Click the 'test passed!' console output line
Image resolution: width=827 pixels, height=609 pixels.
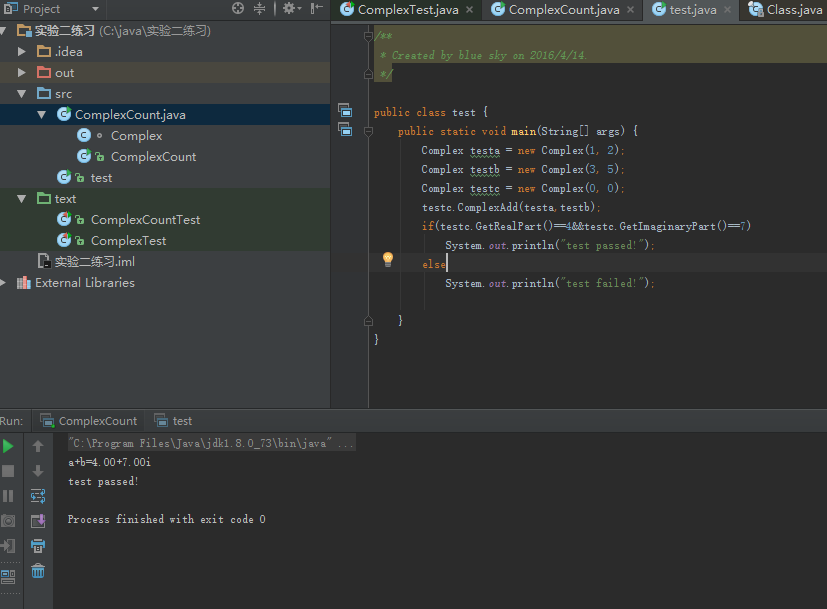[x=103, y=481]
